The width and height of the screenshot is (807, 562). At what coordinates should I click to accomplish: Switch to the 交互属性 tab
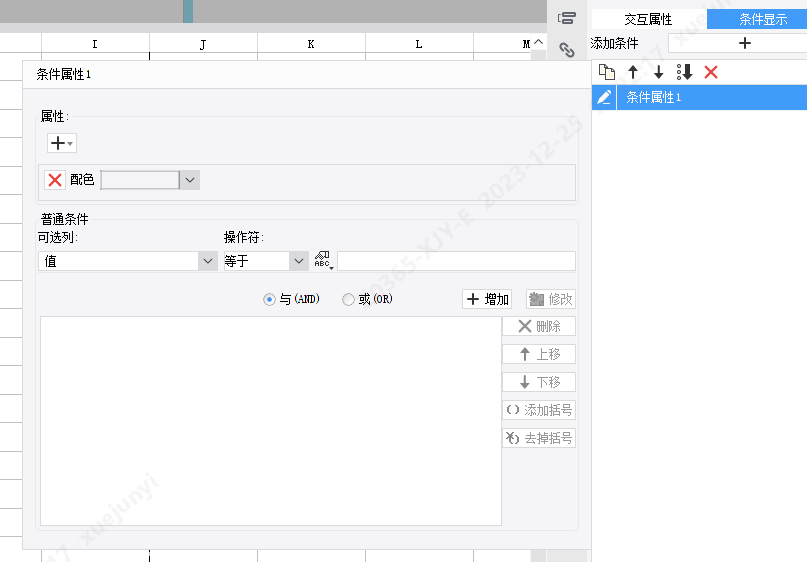(x=648, y=20)
